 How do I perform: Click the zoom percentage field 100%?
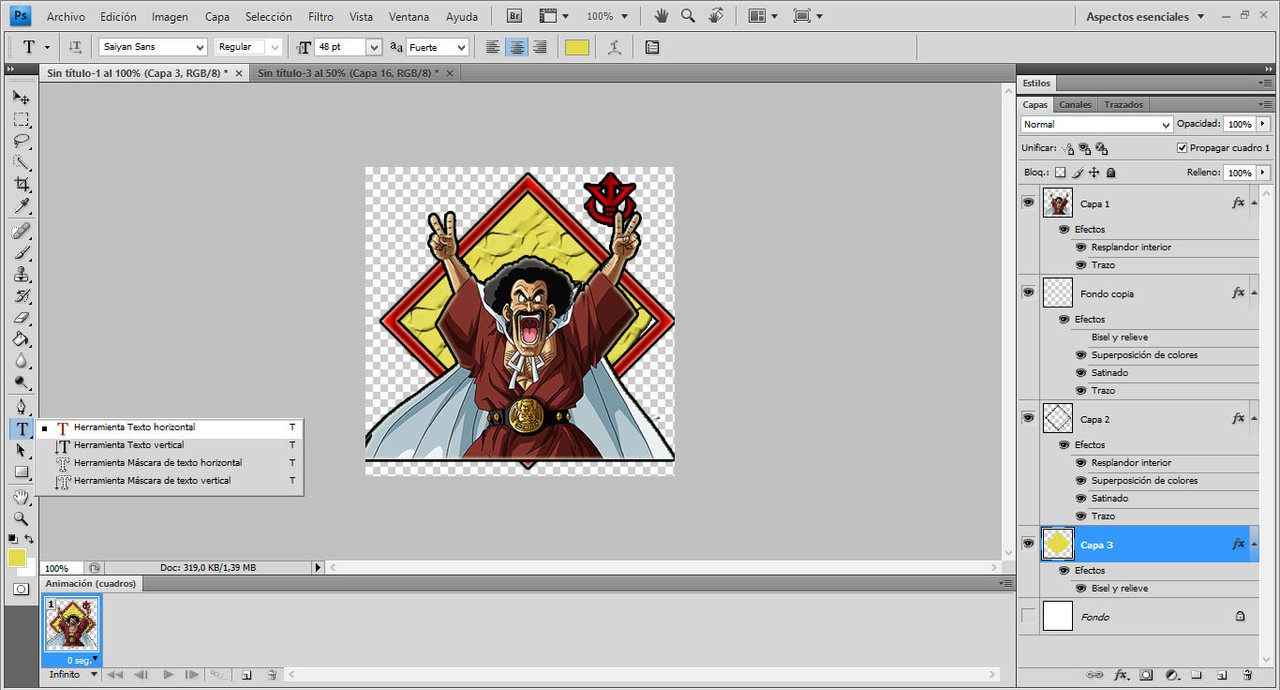tap(61, 568)
